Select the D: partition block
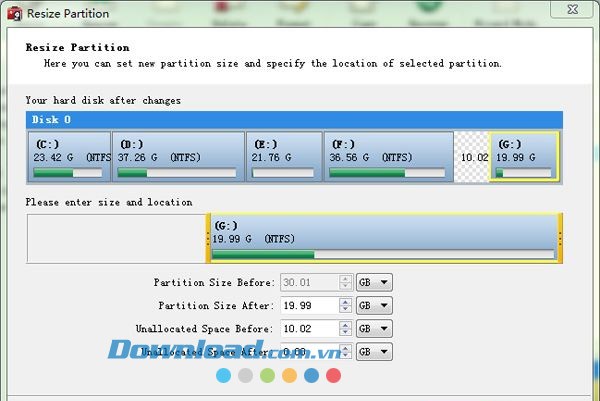This screenshot has height=401, width=600. (178, 157)
